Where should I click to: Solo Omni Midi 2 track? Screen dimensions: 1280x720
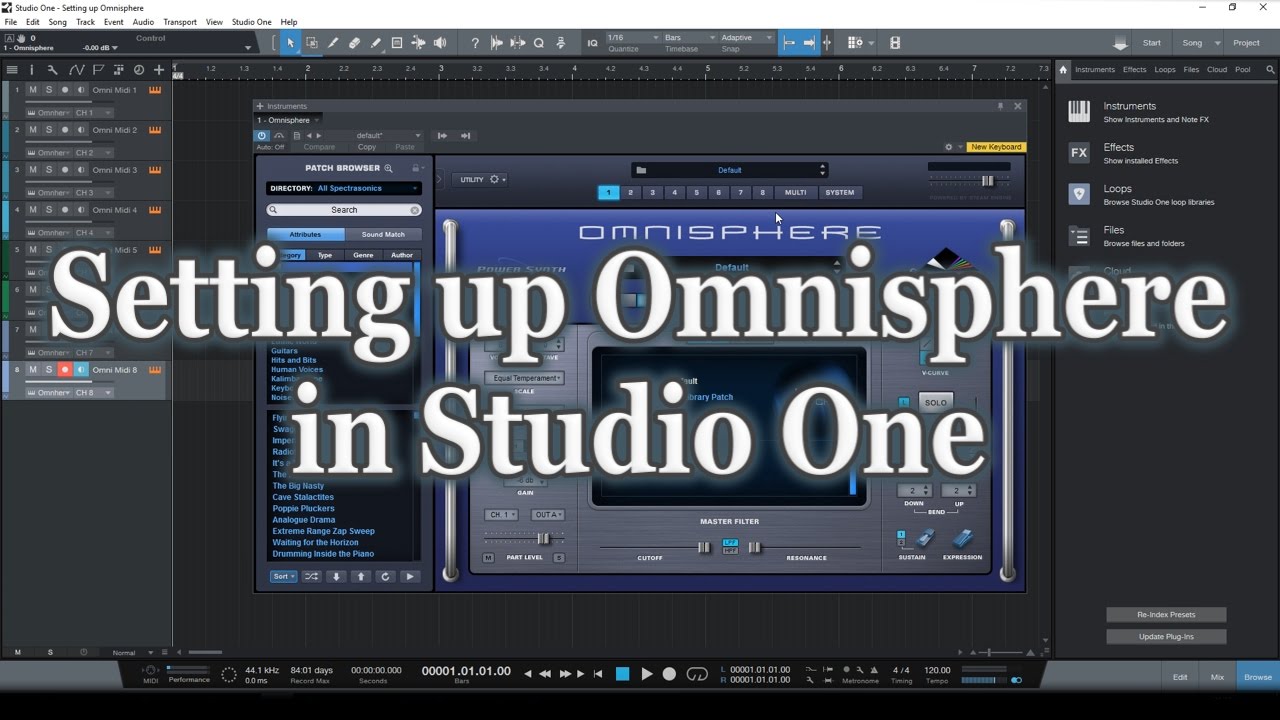(48, 130)
